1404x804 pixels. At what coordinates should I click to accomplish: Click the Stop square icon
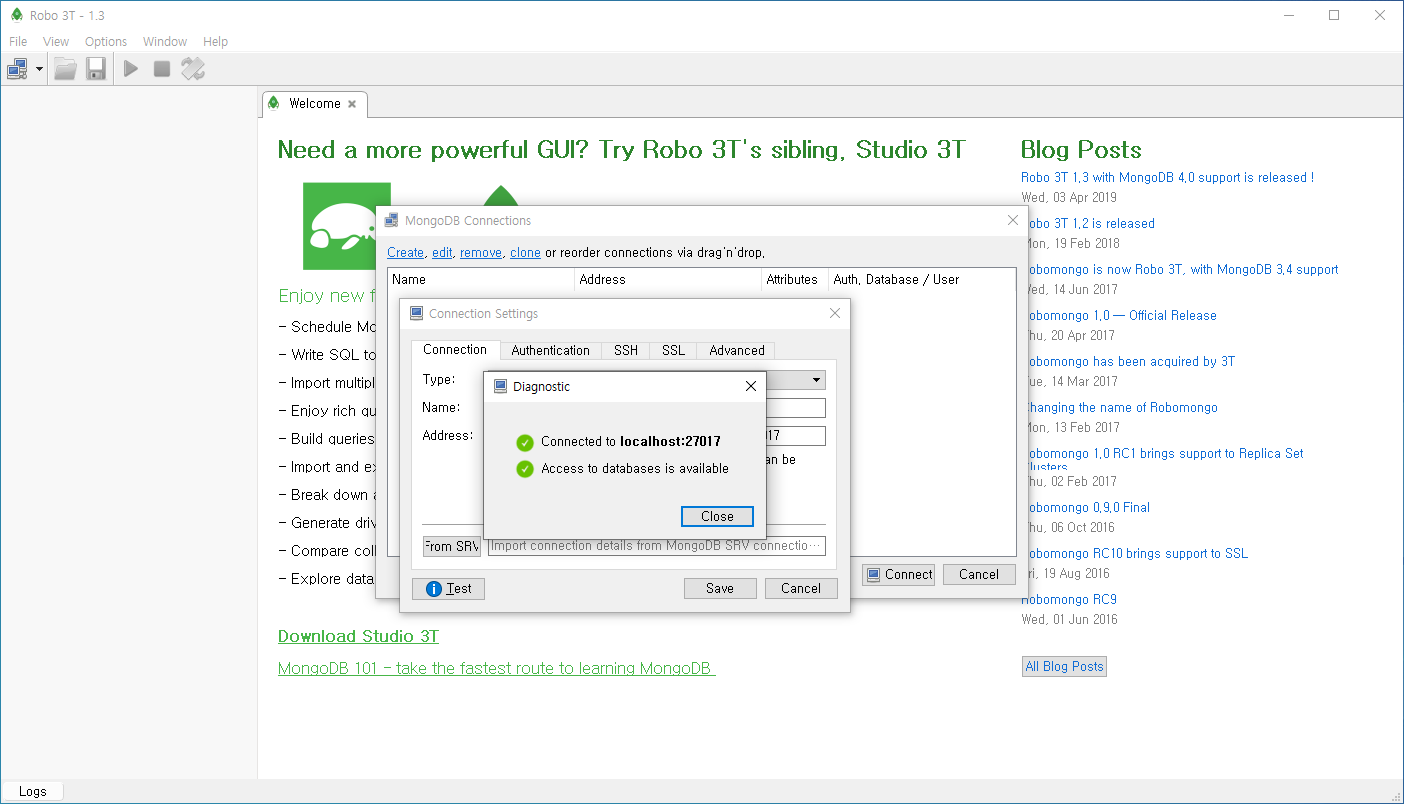click(162, 69)
